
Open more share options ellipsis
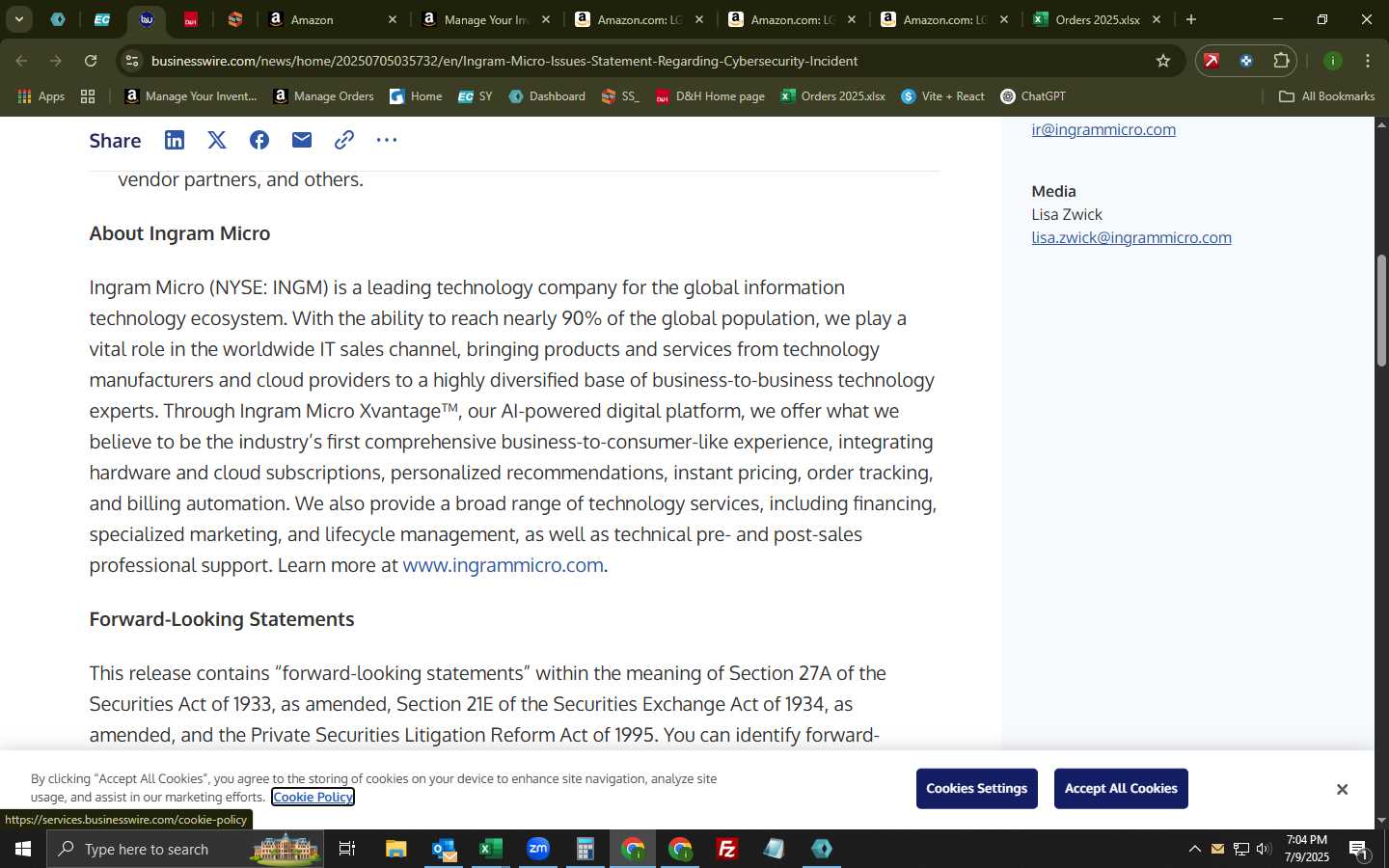[387, 140]
